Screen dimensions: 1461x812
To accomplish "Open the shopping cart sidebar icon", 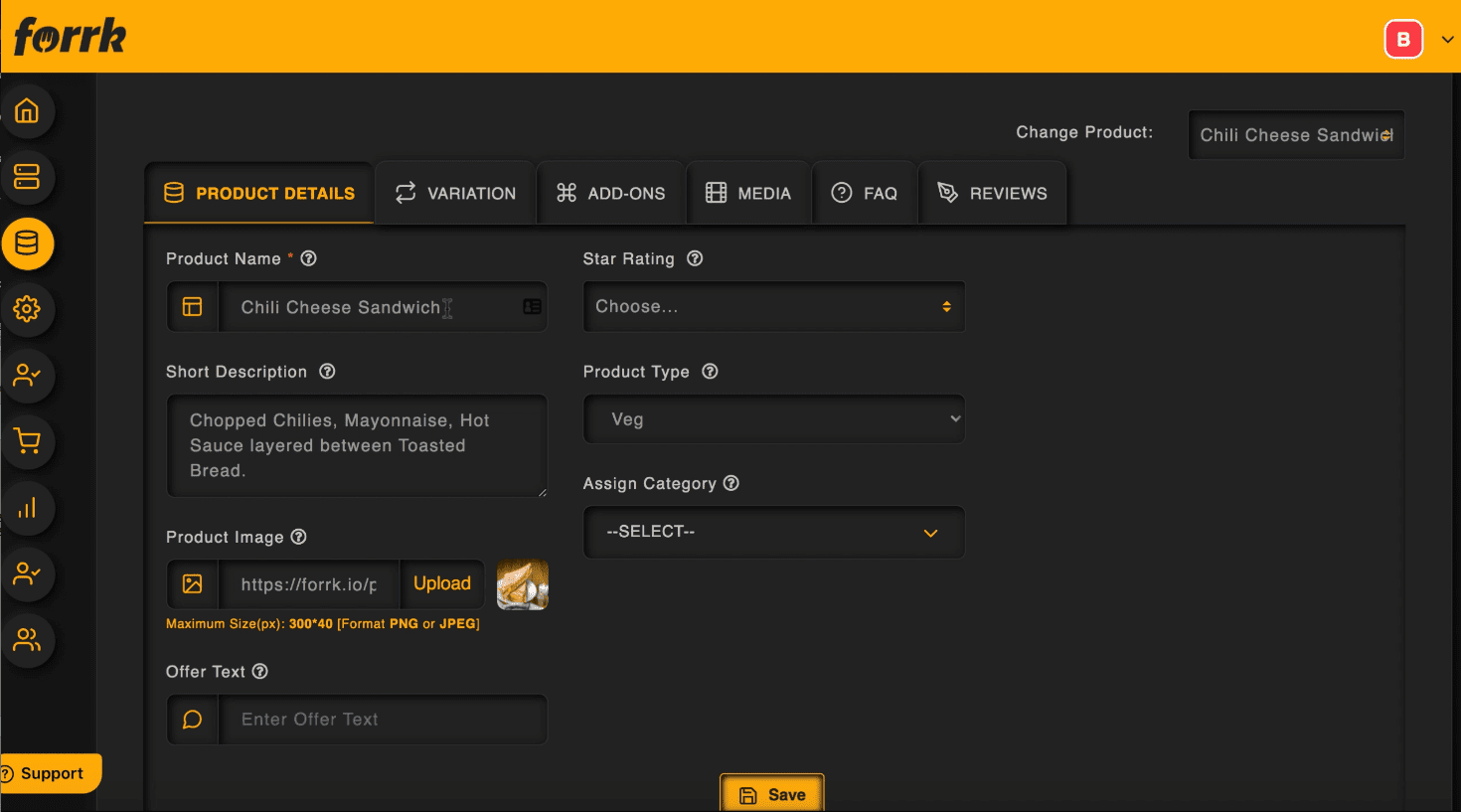I will (27, 441).
